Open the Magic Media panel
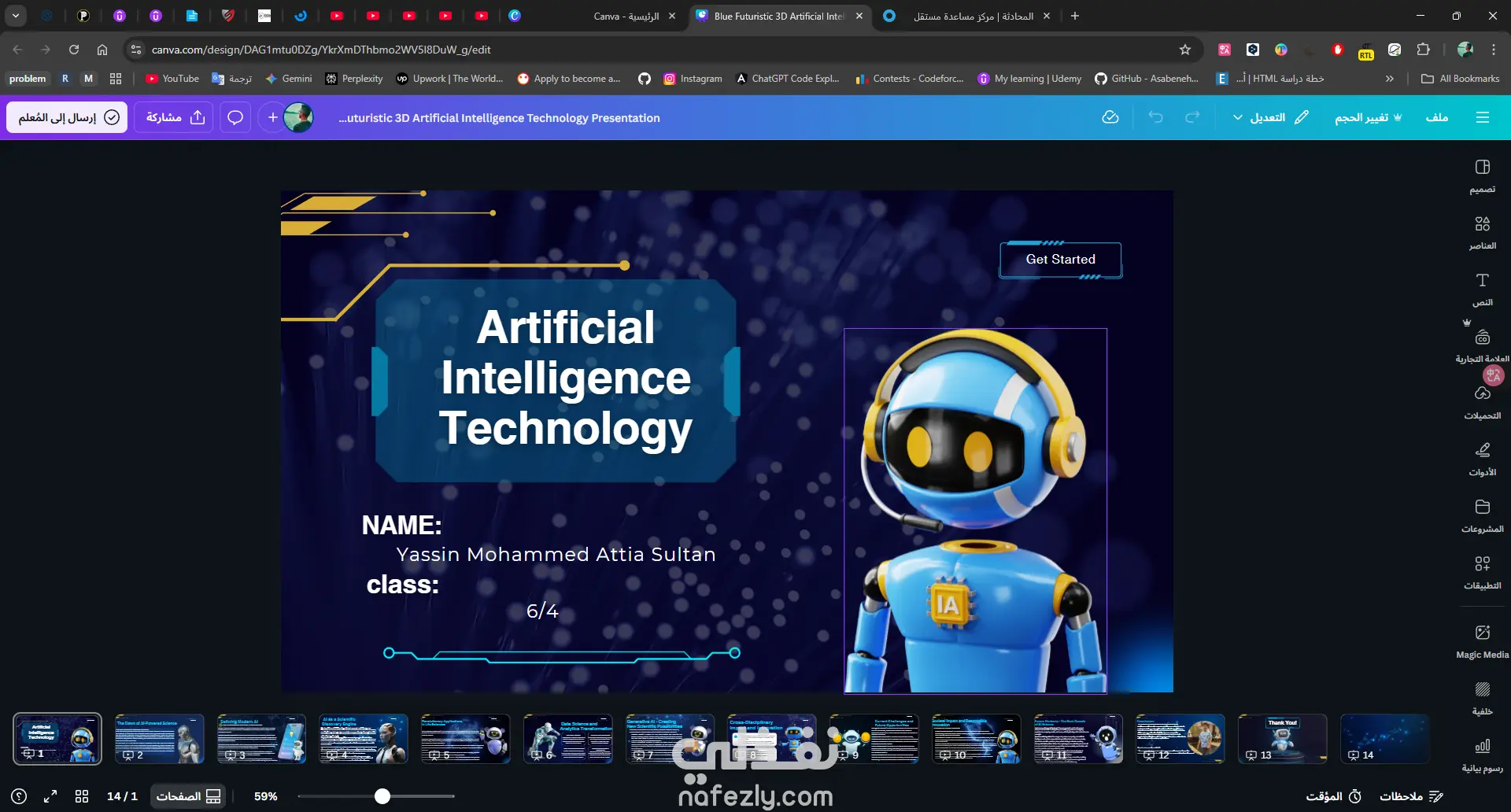This screenshot has height=812, width=1511. click(x=1482, y=642)
